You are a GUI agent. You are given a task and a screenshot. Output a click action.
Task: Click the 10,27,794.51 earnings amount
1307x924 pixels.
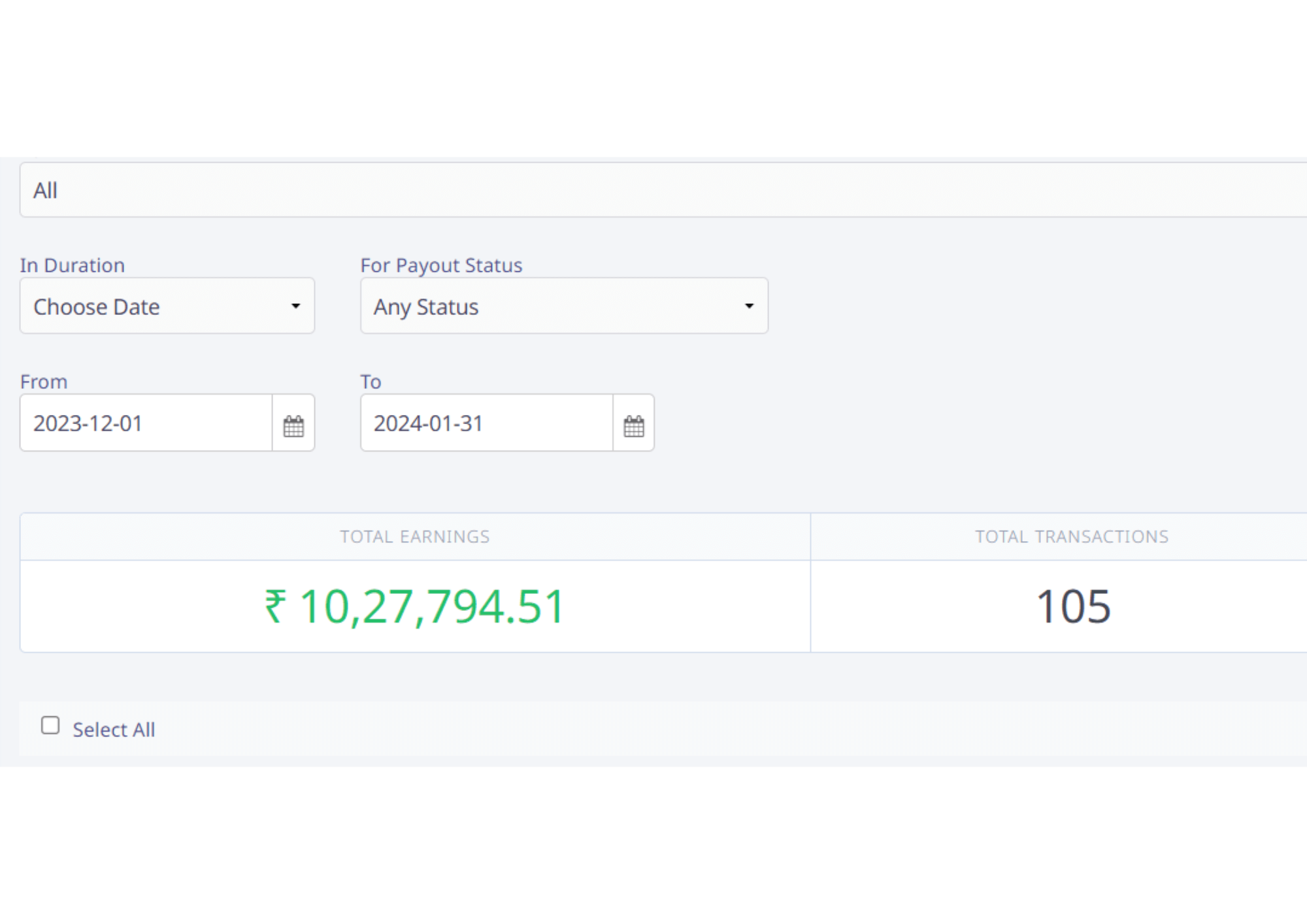tap(431, 606)
